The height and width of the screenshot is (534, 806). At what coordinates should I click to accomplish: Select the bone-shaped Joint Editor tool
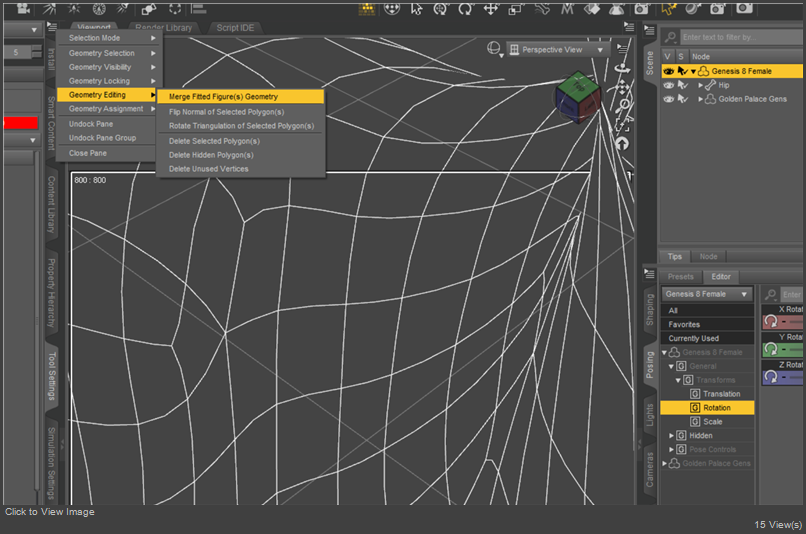pyautogui.click(x=541, y=8)
